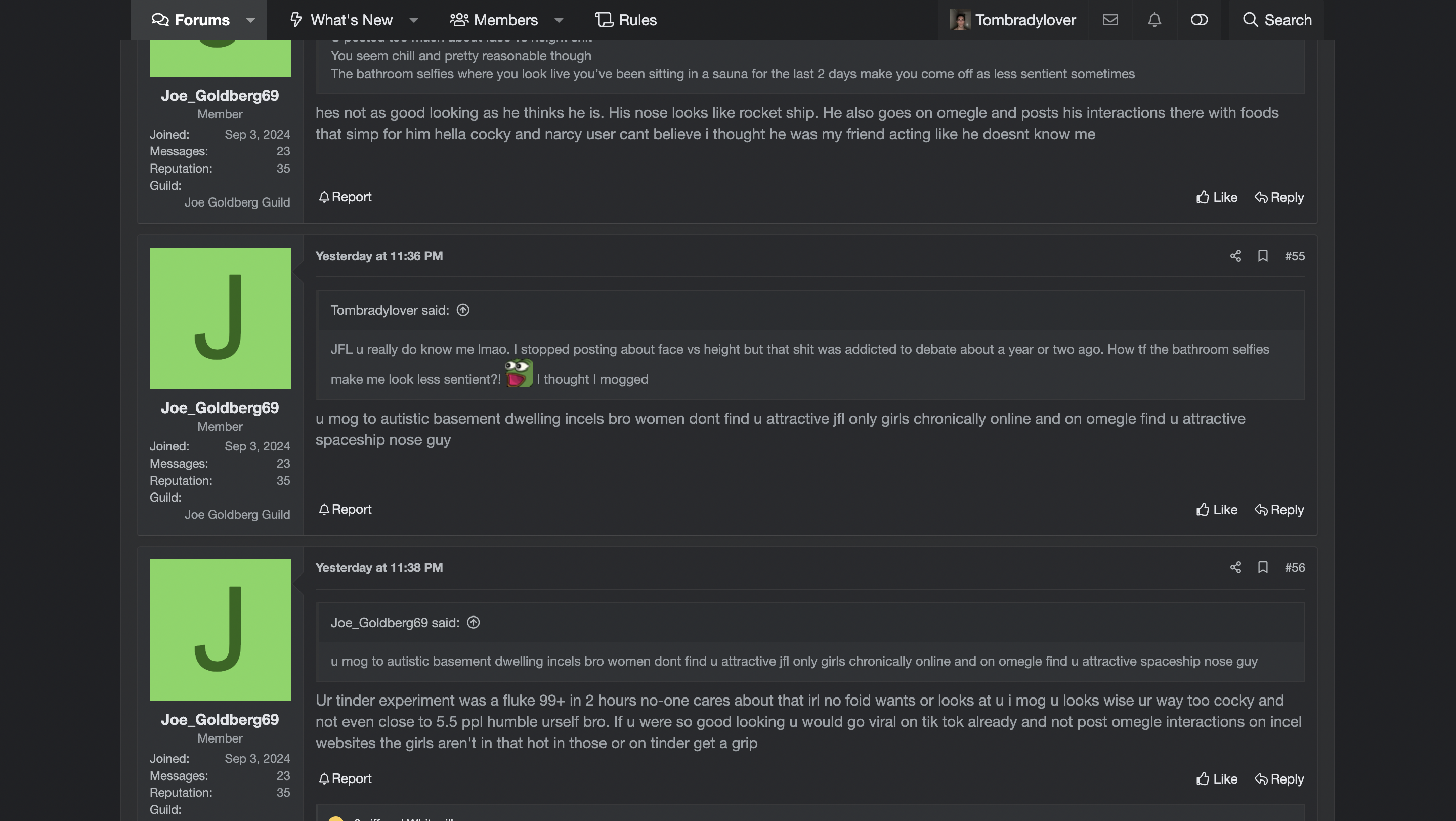This screenshot has width=1456, height=821.
Task: Open the inbox envelope icon
Action: [1110, 20]
